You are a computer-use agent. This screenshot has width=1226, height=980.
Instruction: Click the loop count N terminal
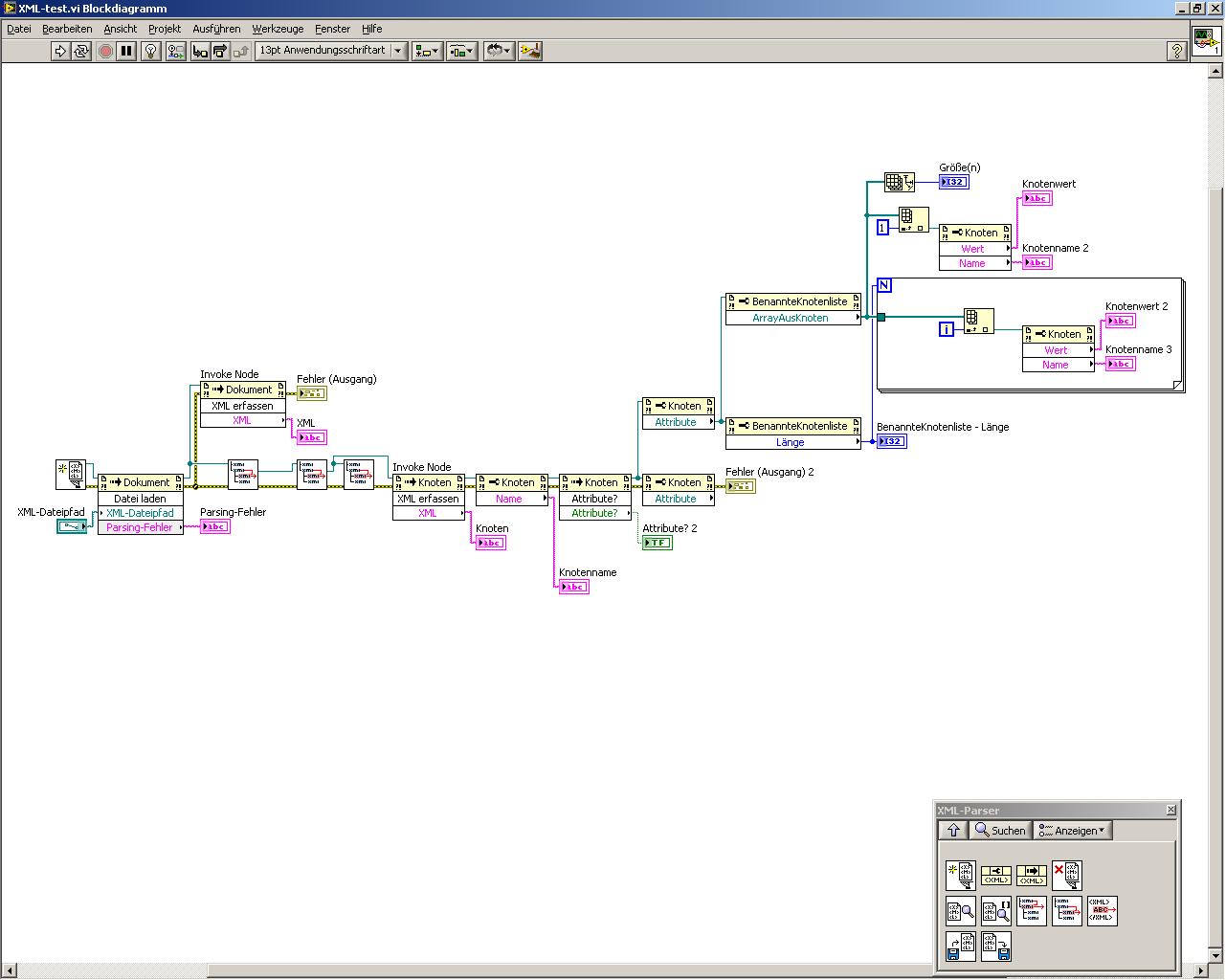tap(884, 285)
